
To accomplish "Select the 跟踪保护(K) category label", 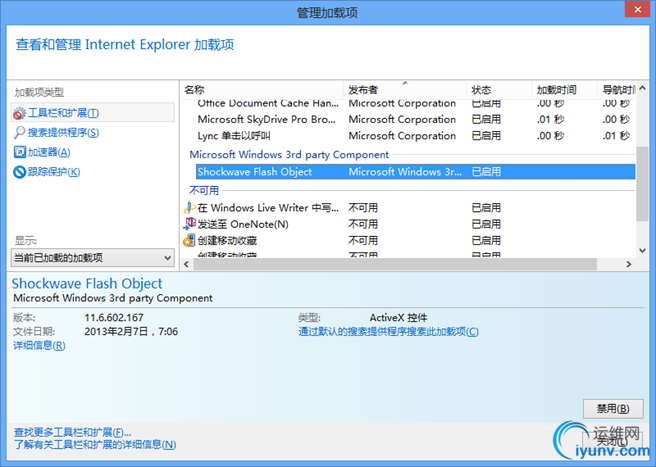I will coord(54,172).
